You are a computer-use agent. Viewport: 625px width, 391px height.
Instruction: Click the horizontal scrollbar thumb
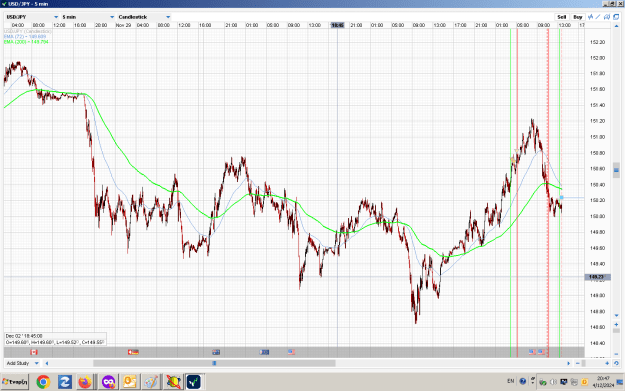pos(214,363)
